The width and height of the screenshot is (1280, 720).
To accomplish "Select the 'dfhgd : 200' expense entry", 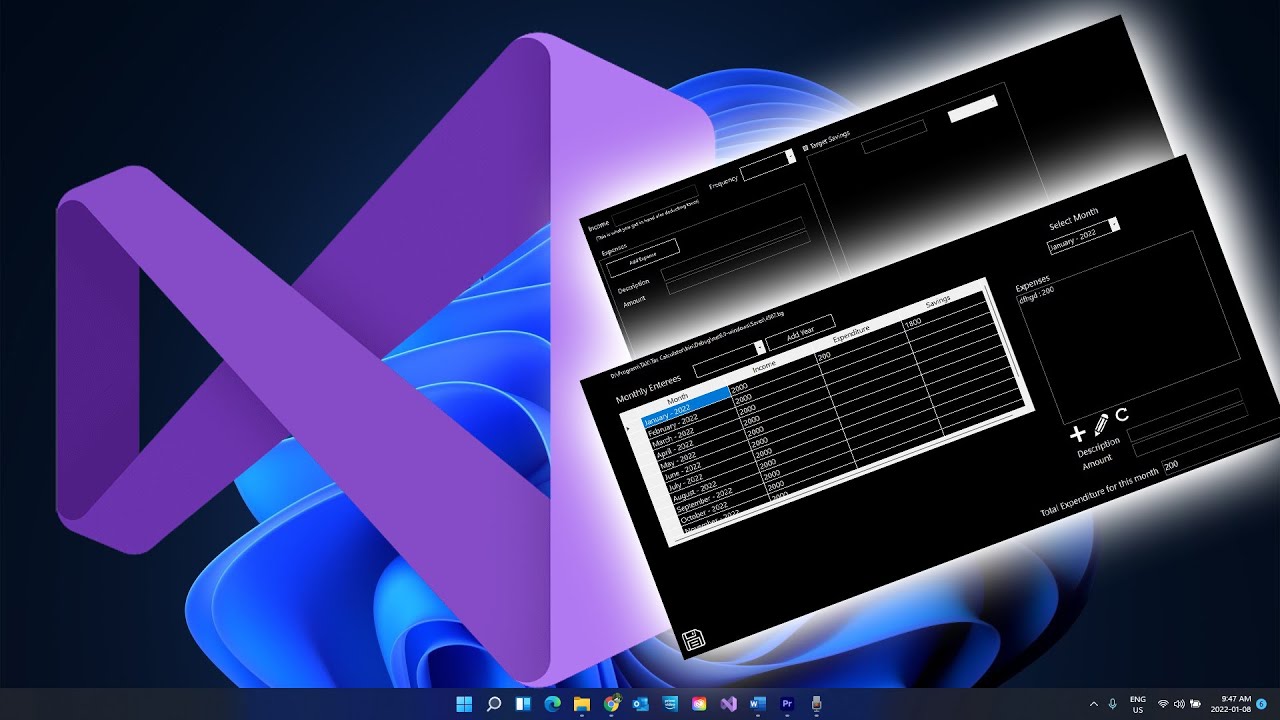I will pyautogui.click(x=1036, y=296).
